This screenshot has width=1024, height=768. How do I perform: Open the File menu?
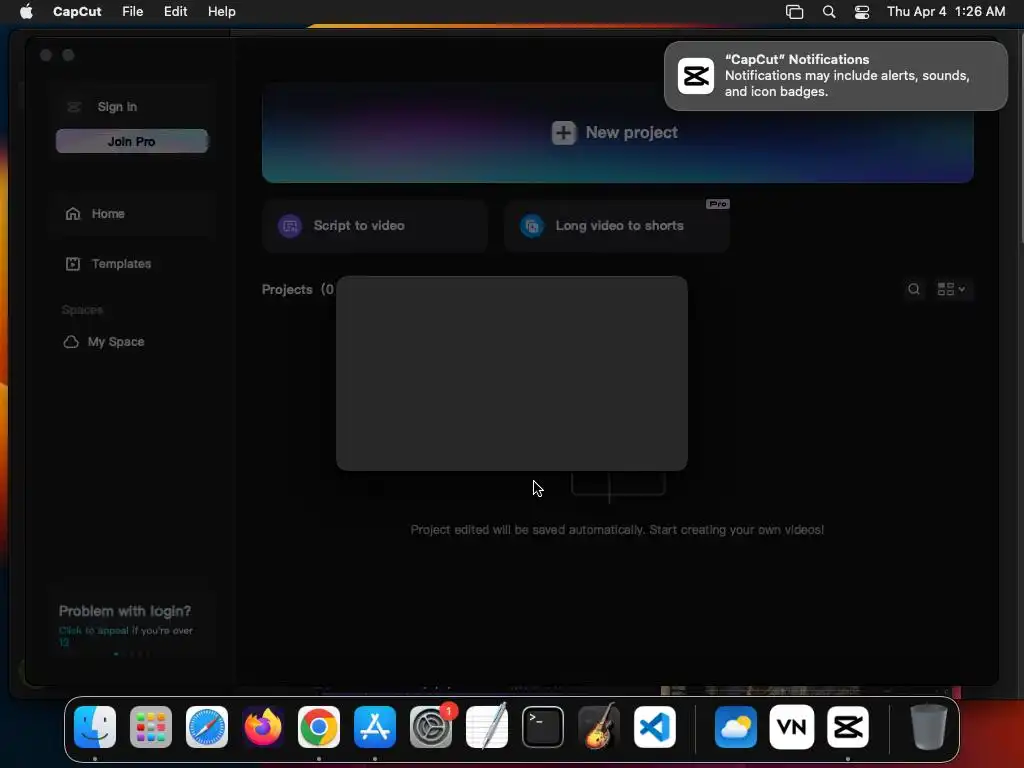133,11
